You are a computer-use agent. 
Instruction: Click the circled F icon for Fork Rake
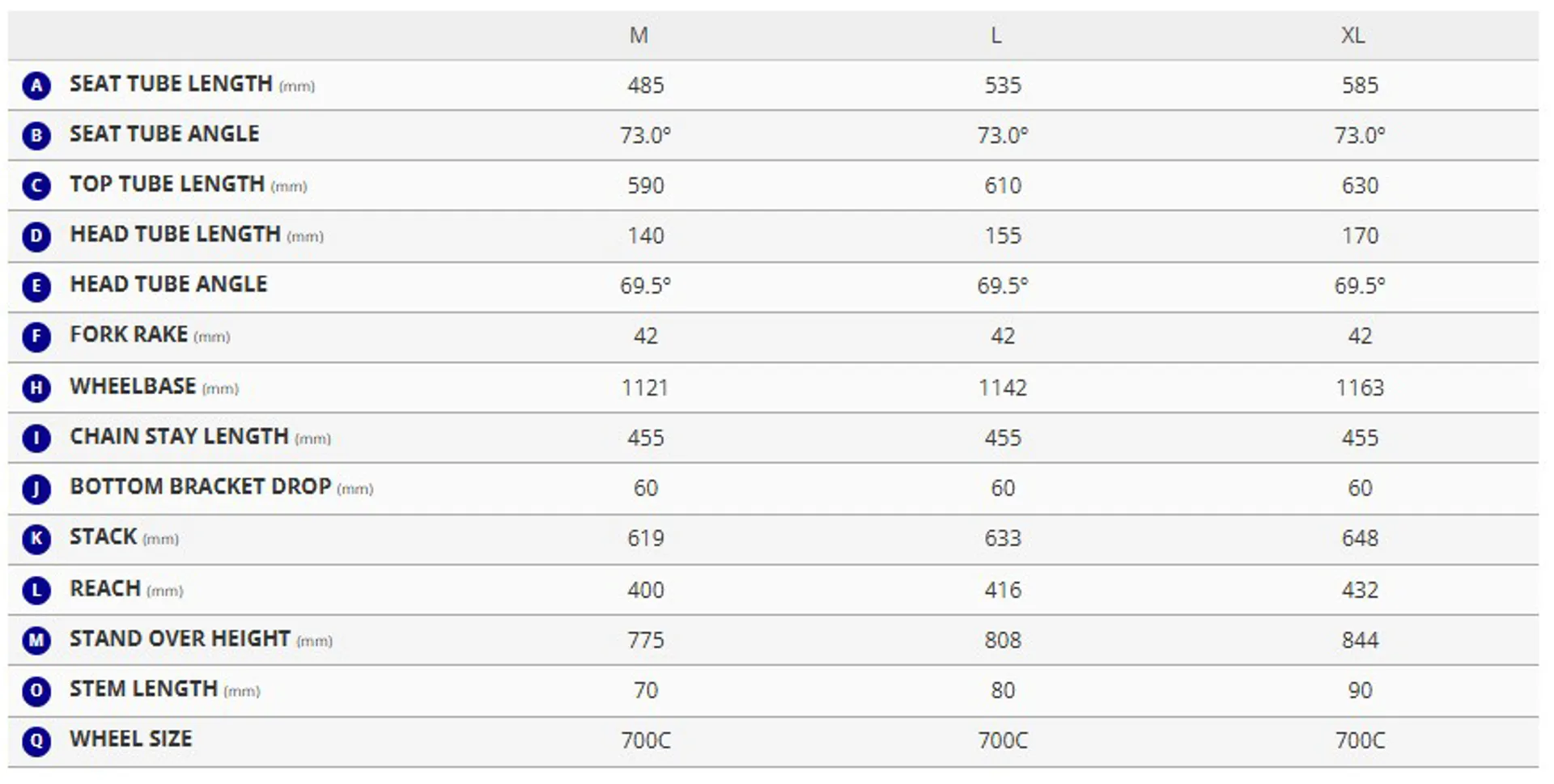[36, 337]
